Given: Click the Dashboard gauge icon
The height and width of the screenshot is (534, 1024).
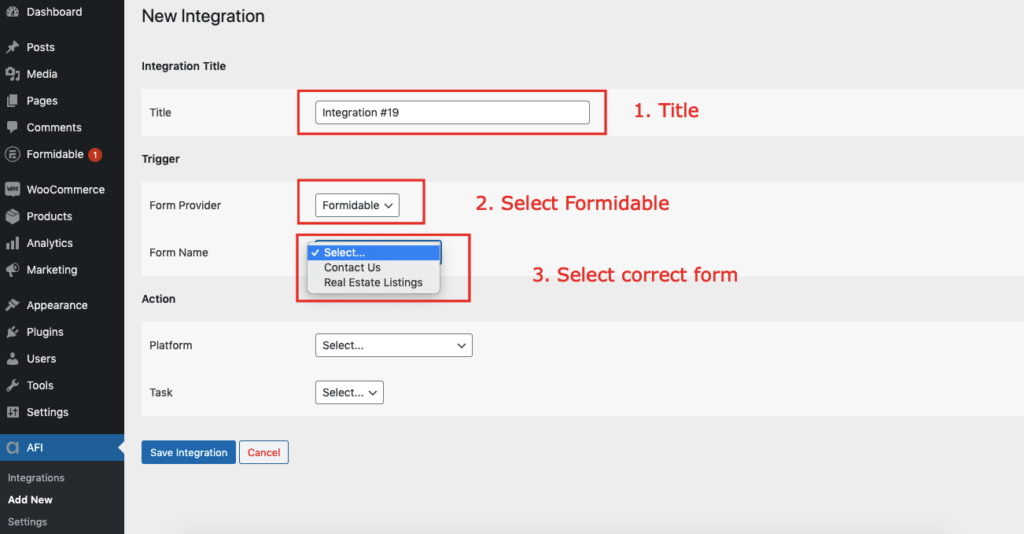Looking at the screenshot, I should click(12, 12).
